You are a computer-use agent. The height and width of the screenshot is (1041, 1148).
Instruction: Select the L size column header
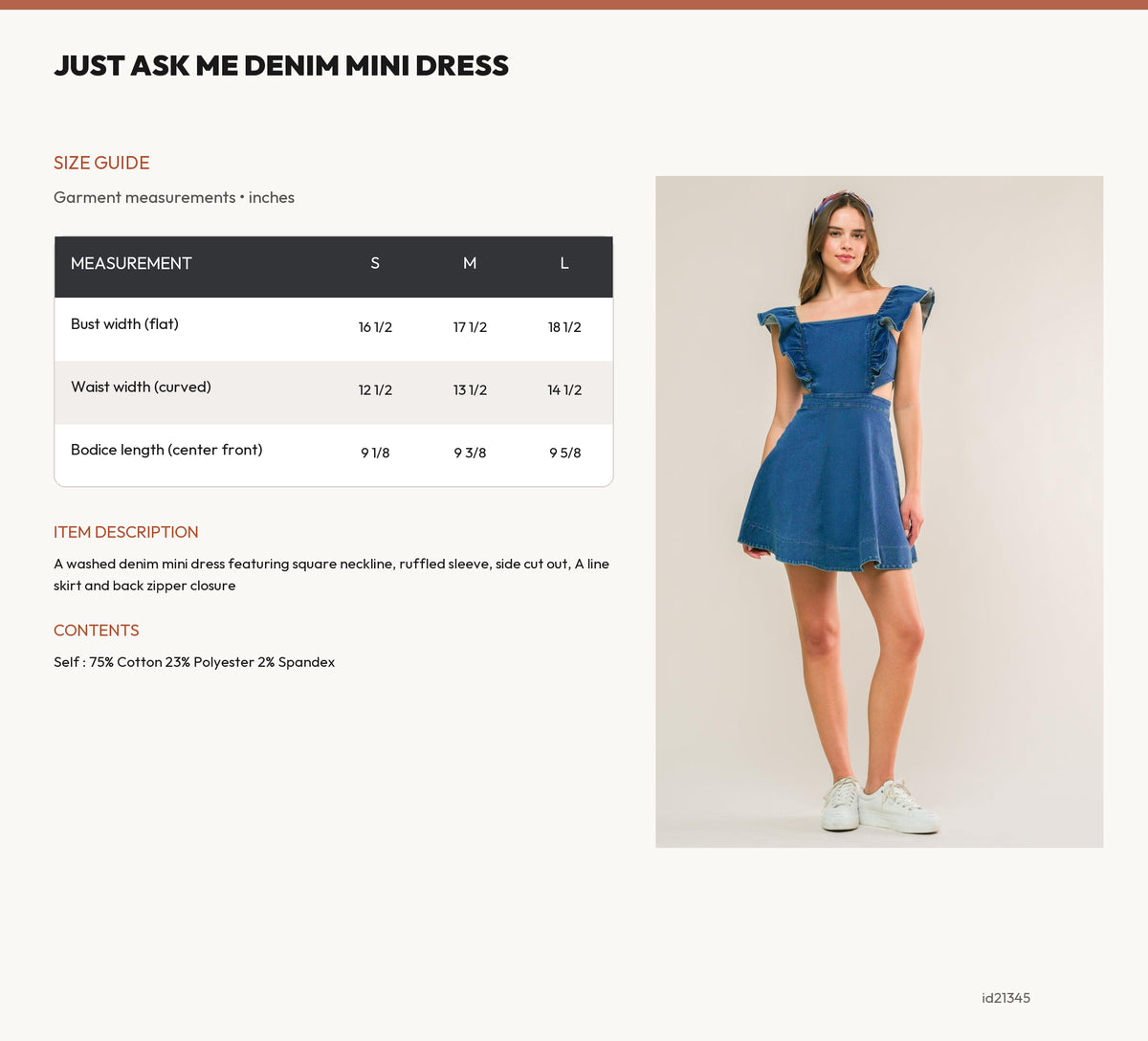(564, 263)
